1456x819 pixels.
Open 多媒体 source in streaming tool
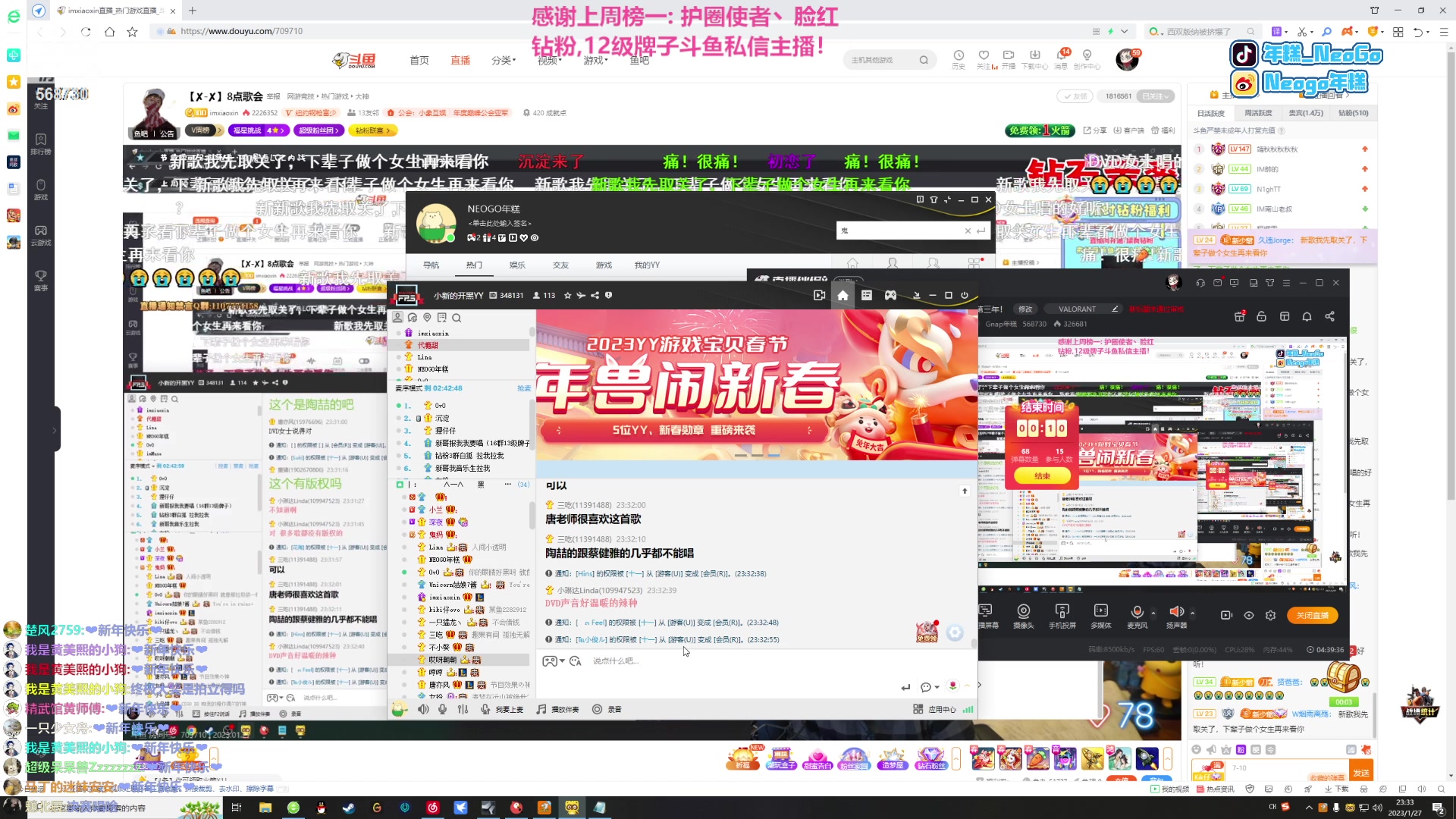pos(1100,616)
